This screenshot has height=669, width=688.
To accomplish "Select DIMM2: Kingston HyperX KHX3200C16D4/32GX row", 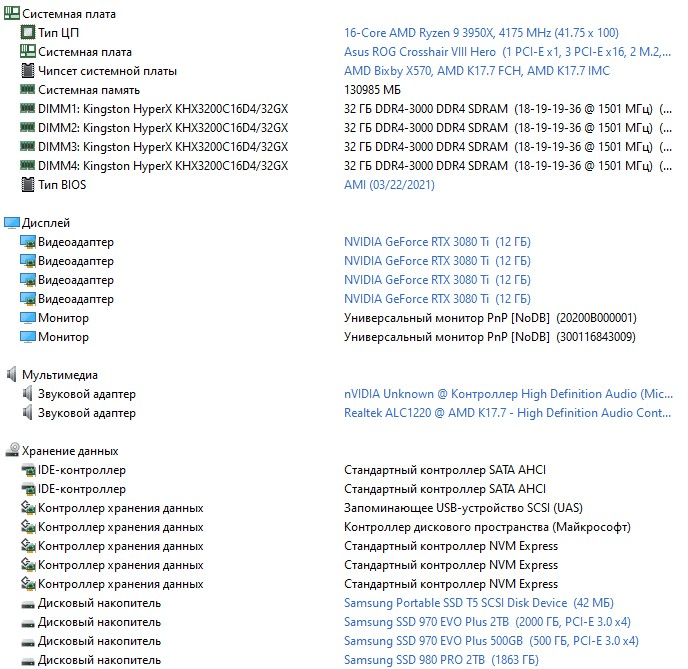I will 163,128.
